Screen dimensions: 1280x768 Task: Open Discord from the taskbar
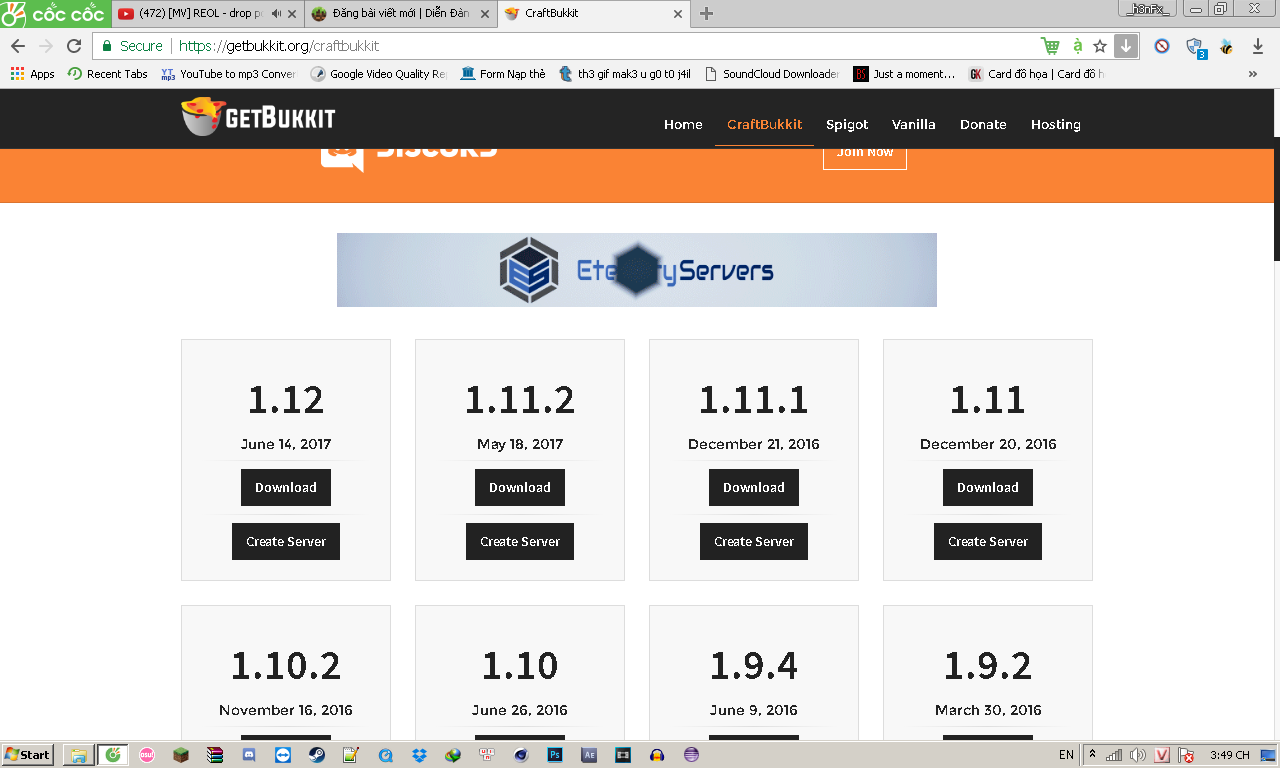tap(249, 755)
